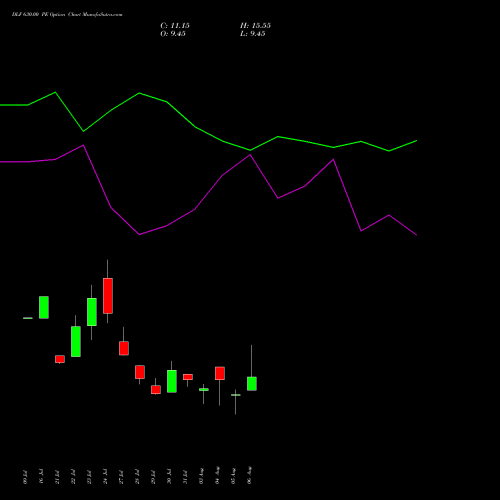Click the '05 Aug' date label
Screen dimensions: 500x500
(x=233, y=476)
